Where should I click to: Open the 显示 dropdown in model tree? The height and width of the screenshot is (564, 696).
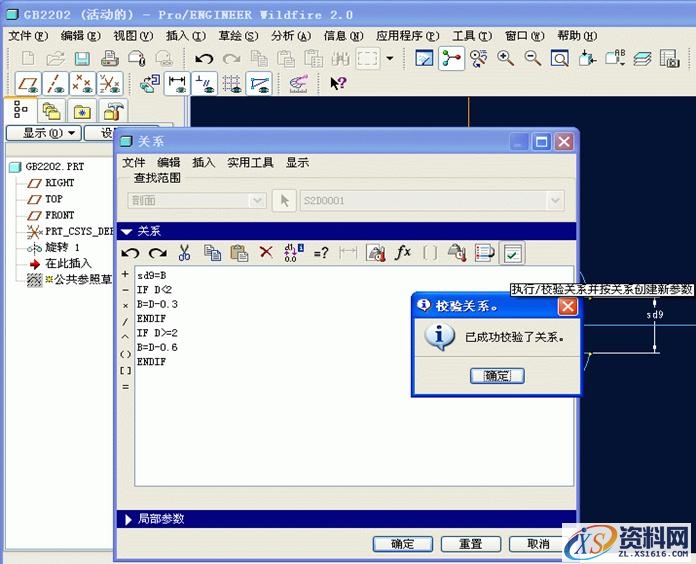[x=42, y=133]
